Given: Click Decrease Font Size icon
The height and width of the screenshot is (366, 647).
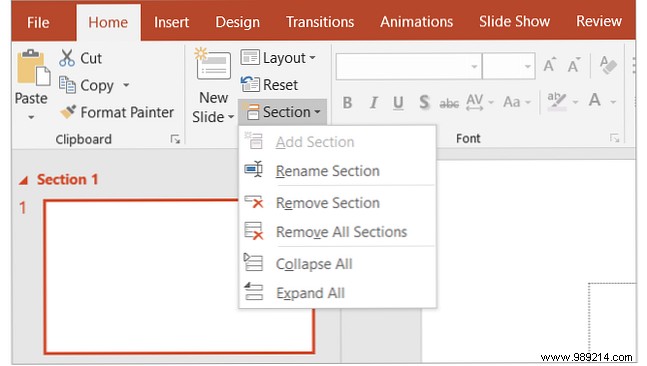Looking at the screenshot, I should pos(574,65).
